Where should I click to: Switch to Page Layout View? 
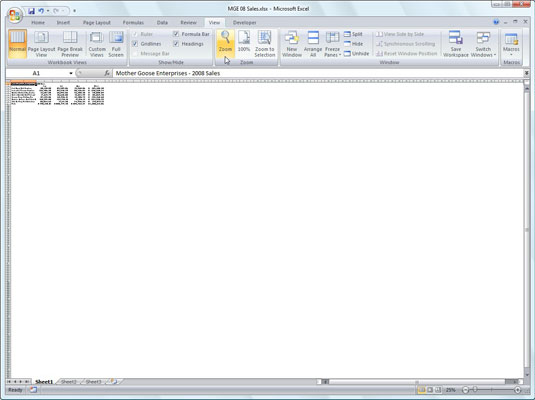(41, 44)
